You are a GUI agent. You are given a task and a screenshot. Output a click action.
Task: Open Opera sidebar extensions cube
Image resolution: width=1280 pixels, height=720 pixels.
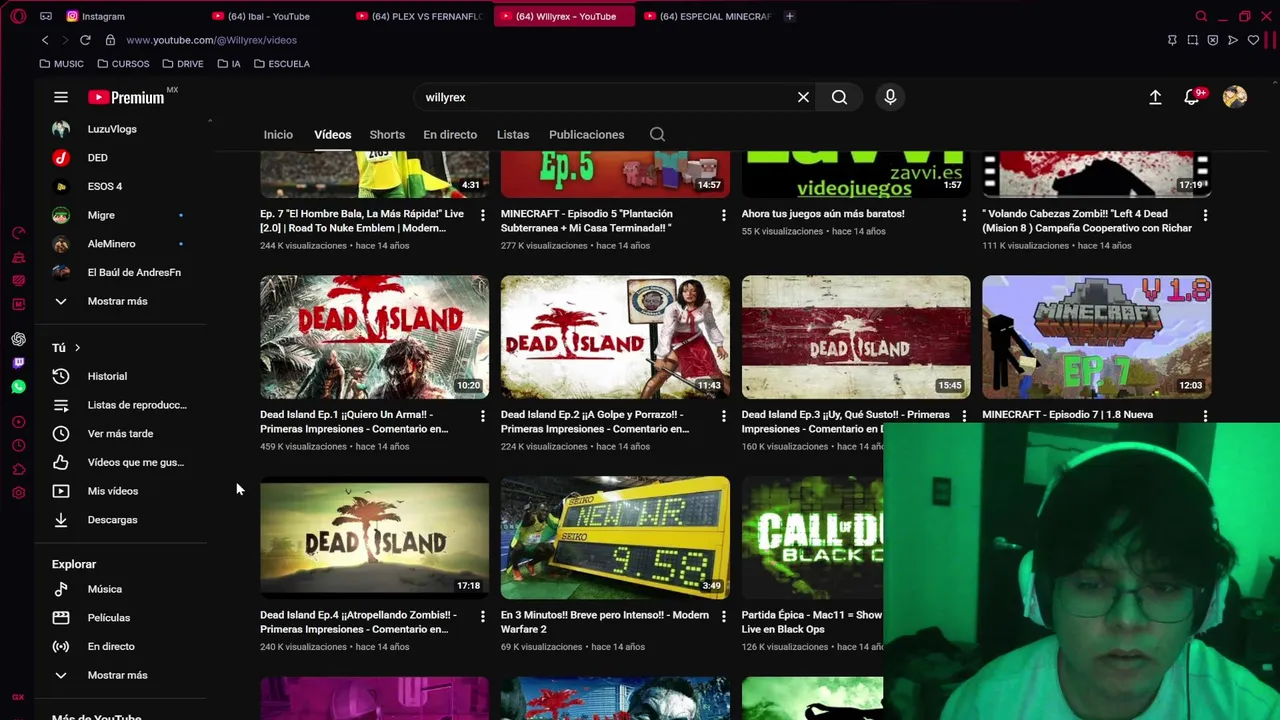coord(18,470)
